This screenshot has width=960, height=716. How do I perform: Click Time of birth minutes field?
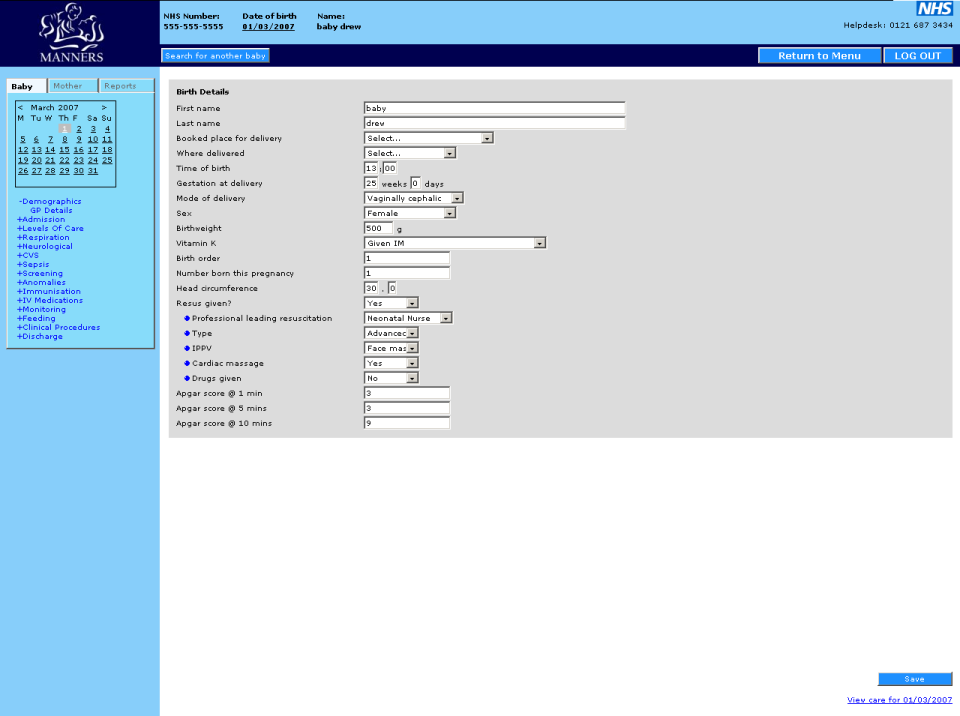click(389, 168)
